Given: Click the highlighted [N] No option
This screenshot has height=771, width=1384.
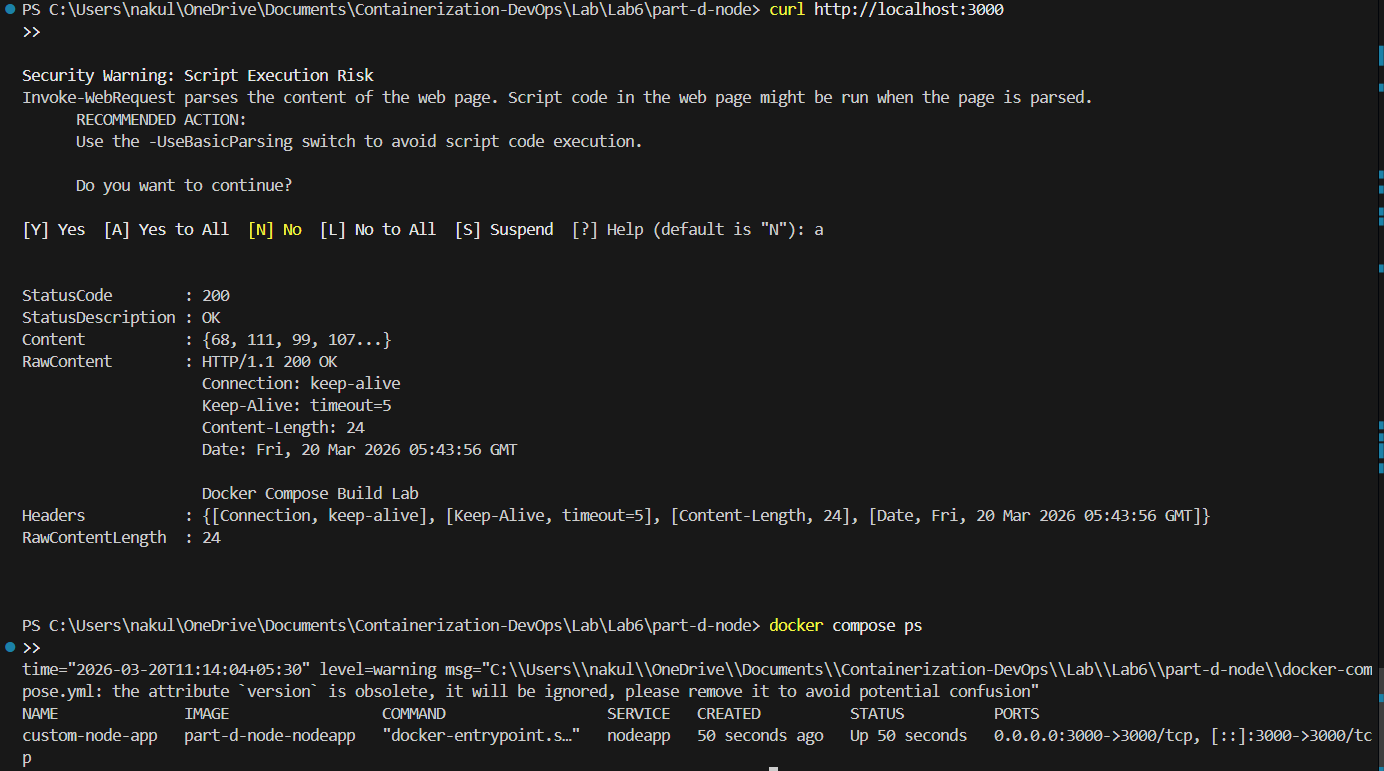Looking at the screenshot, I should [275, 229].
